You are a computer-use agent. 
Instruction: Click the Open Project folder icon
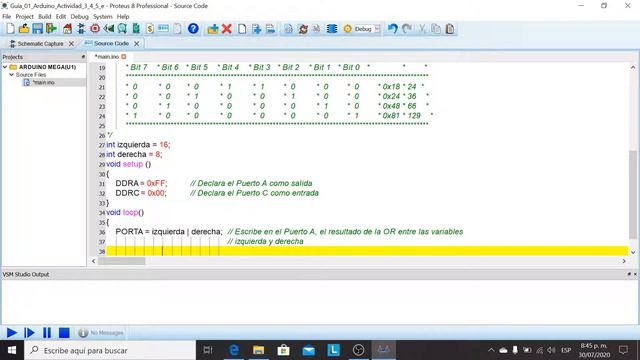click(24, 29)
